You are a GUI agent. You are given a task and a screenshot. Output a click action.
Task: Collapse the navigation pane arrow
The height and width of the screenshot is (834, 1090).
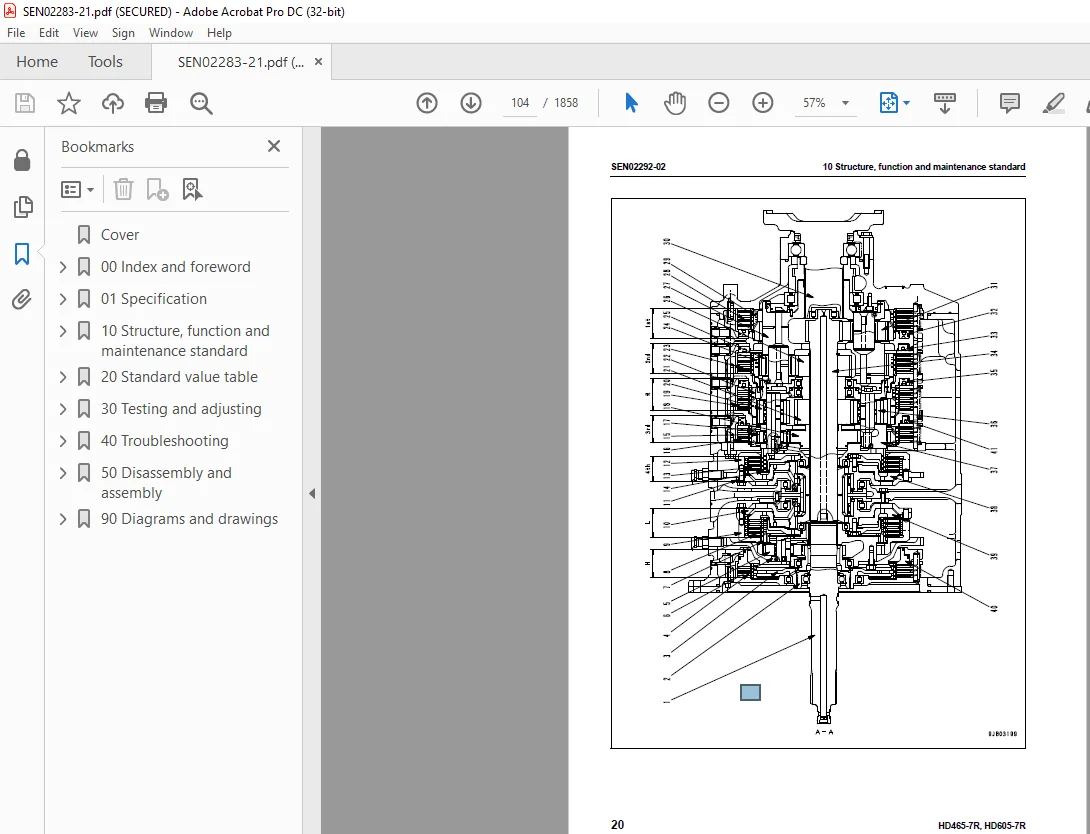coord(312,493)
